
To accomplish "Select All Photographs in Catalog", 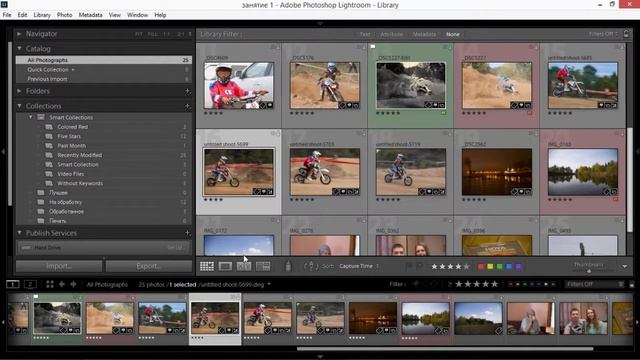I will (104, 60).
